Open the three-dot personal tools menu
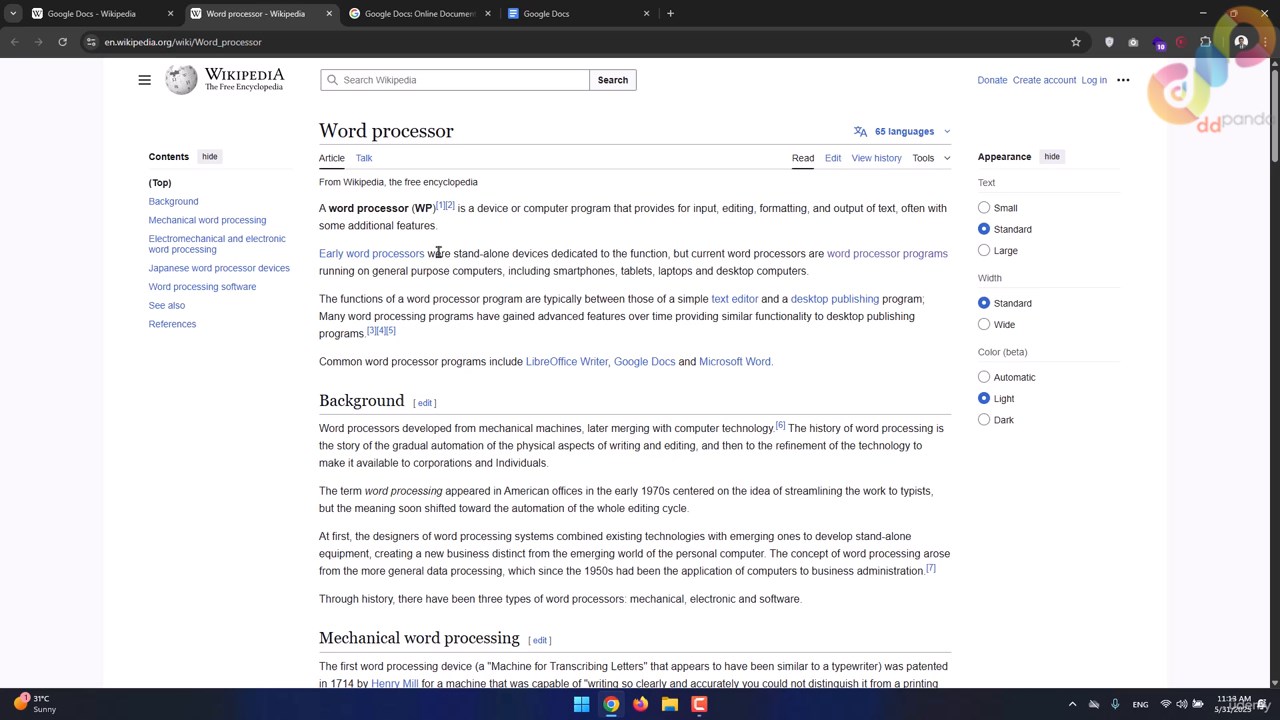Viewport: 1280px width, 720px height. pyautogui.click(x=1123, y=80)
